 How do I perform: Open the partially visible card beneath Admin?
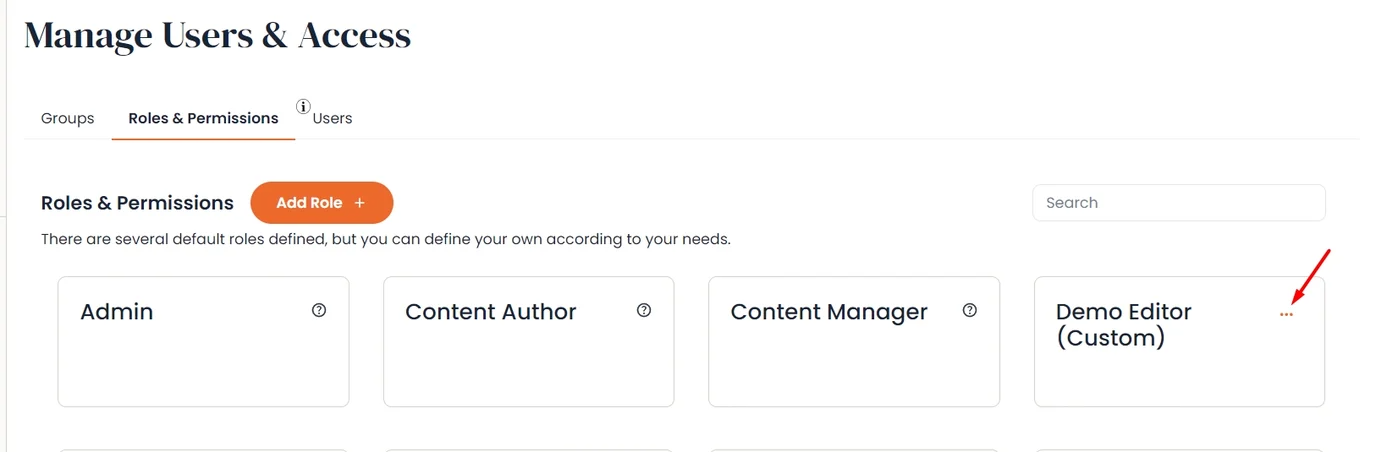click(203, 450)
